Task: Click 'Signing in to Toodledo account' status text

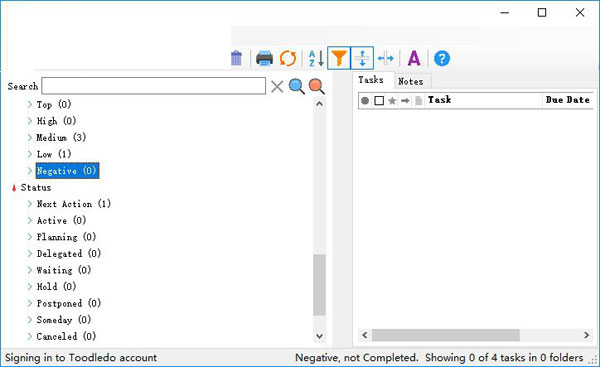Action: (81, 358)
